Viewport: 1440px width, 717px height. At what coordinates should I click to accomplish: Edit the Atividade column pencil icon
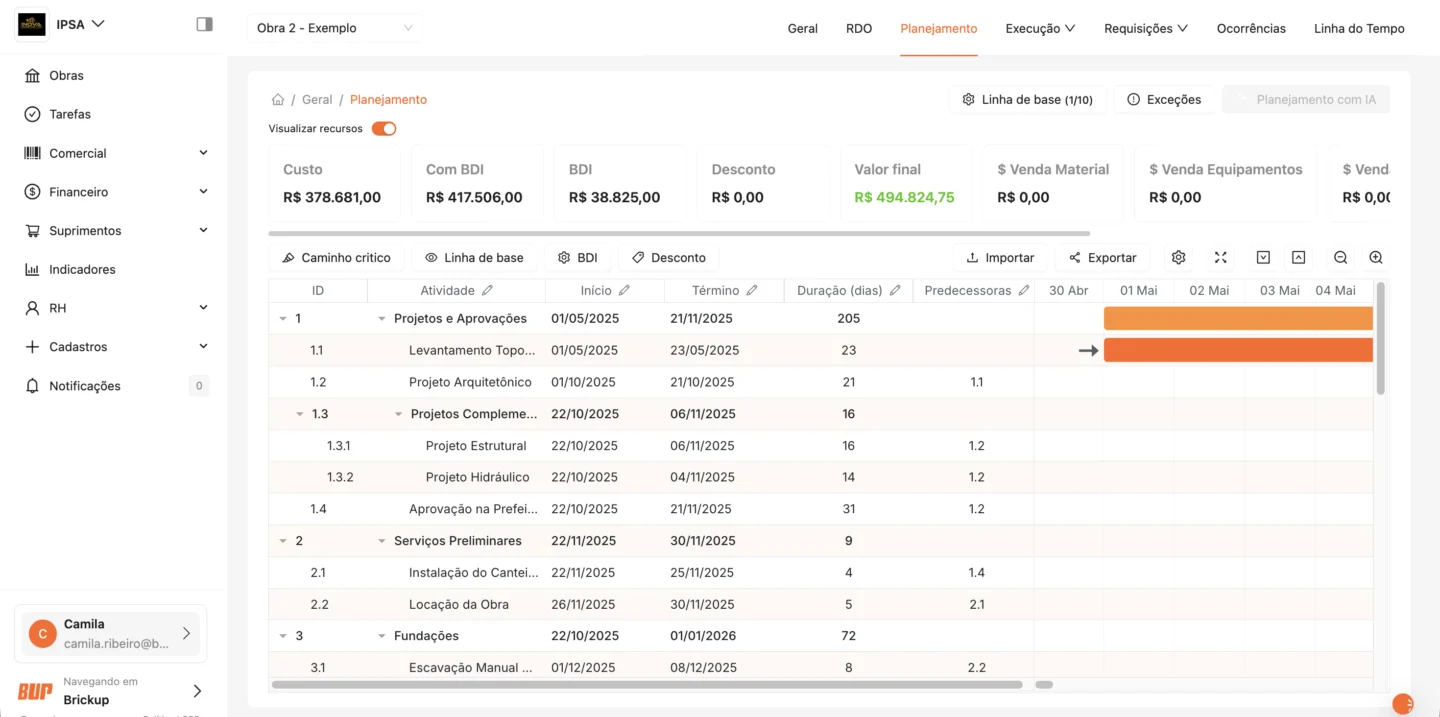pyautogui.click(x=487, y=291)
